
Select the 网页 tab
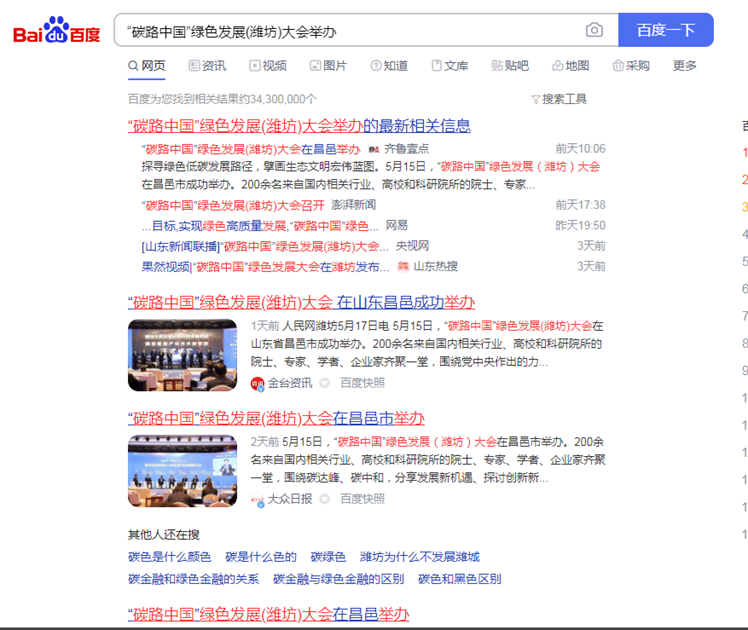[x=147, y=65]
